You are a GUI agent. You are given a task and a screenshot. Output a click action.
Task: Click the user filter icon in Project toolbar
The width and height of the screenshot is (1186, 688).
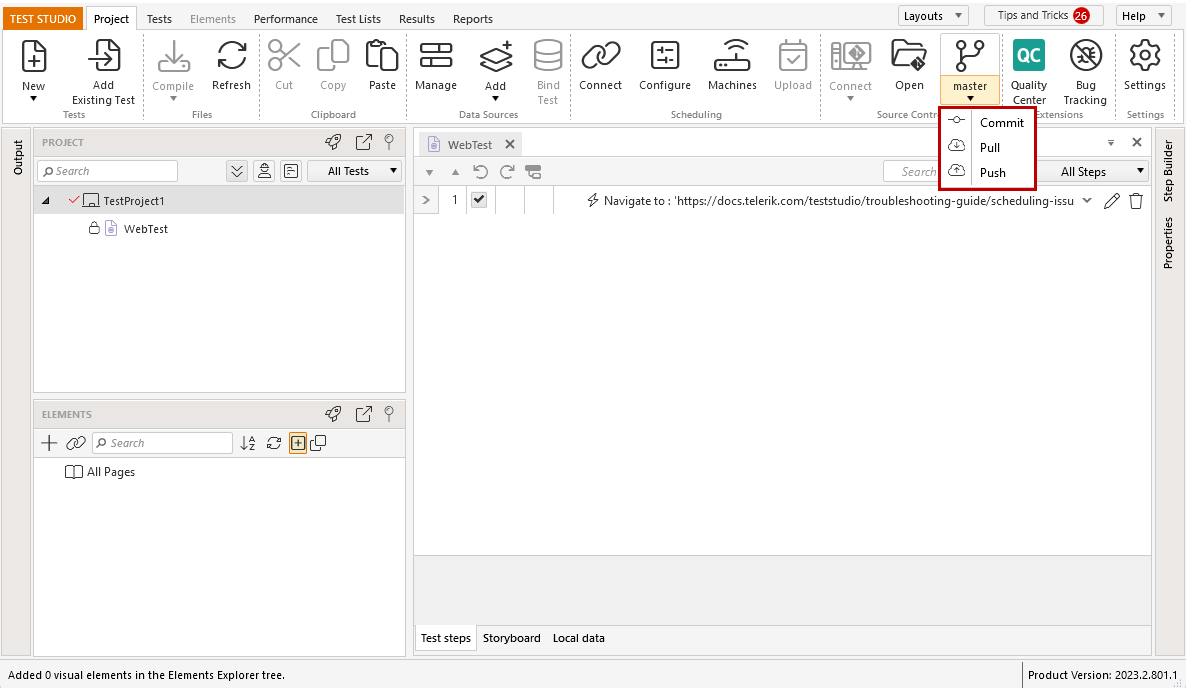[x=264, y=172]
